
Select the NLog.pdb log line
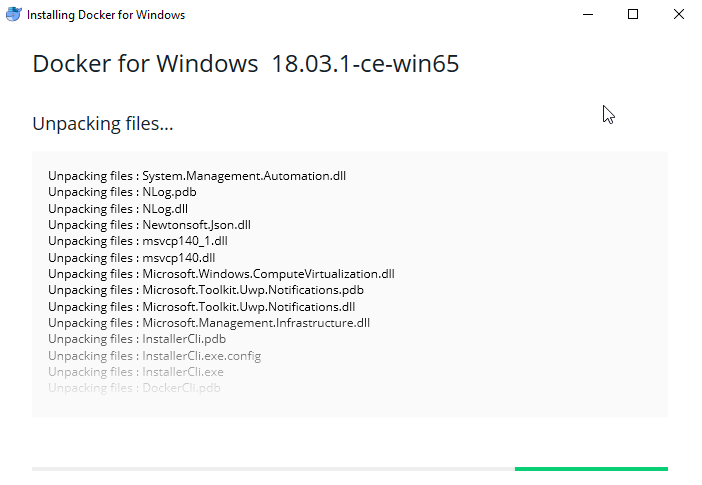(x=122, y=192)
